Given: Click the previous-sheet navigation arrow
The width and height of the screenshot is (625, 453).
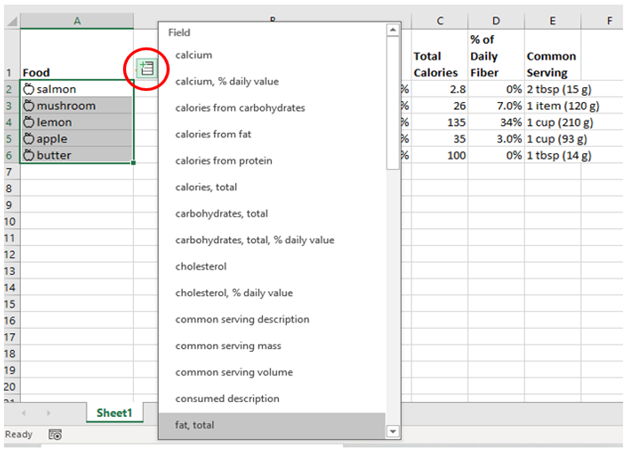Looking at the screenshot, I should coord(24,413).
